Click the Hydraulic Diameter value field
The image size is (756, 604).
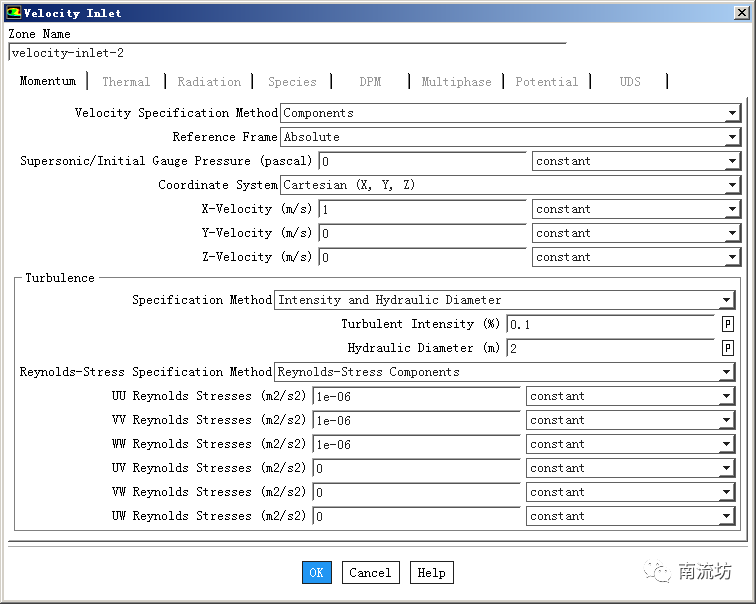click(x=610, y=349)
